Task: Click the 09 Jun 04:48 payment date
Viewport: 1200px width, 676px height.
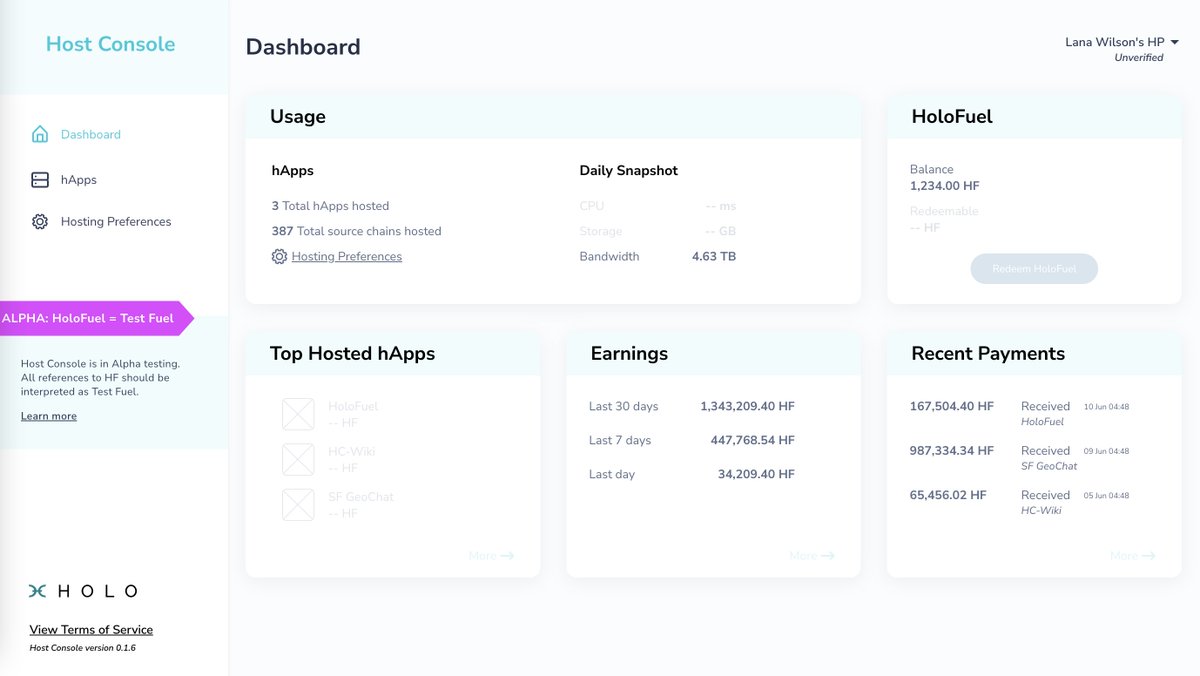Action: pos(1106,451)
